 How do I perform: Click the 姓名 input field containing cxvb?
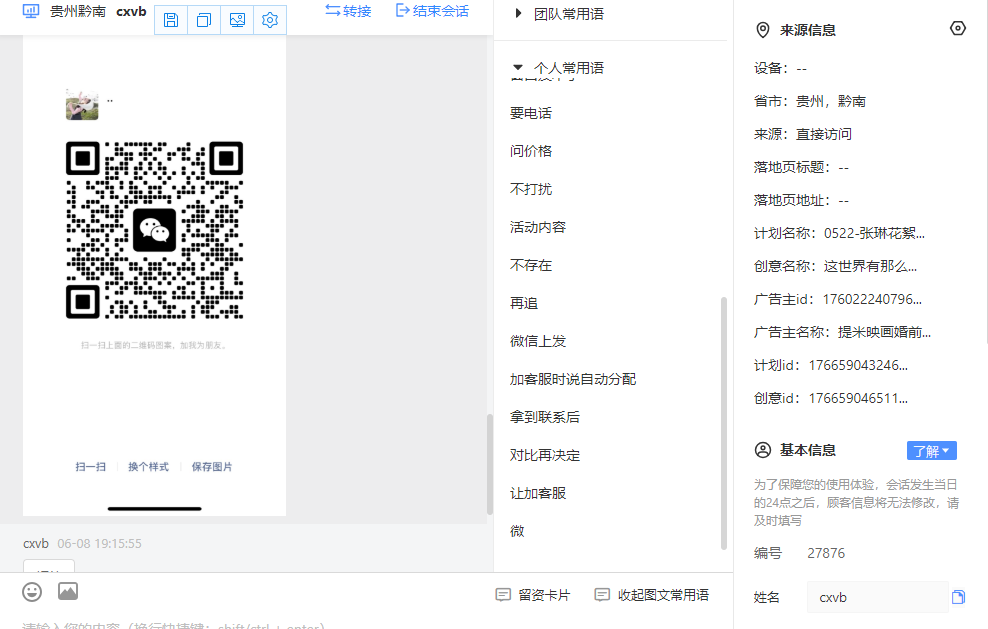(x=877, y=597)
